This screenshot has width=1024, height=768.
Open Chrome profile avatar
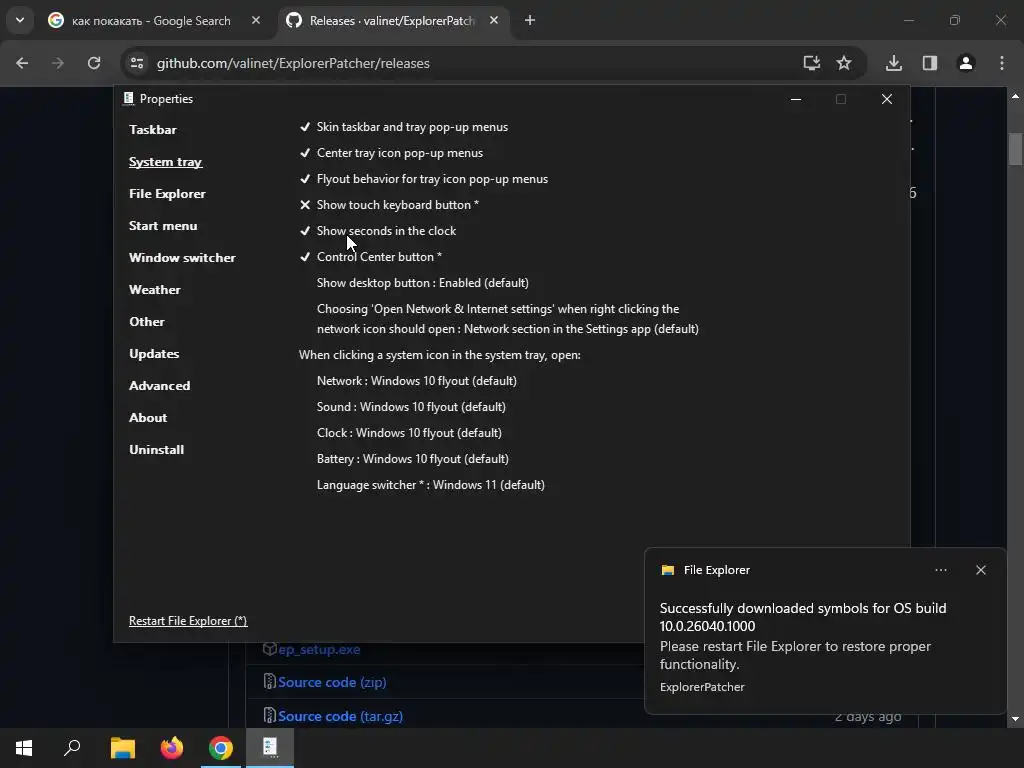point(966,63)
